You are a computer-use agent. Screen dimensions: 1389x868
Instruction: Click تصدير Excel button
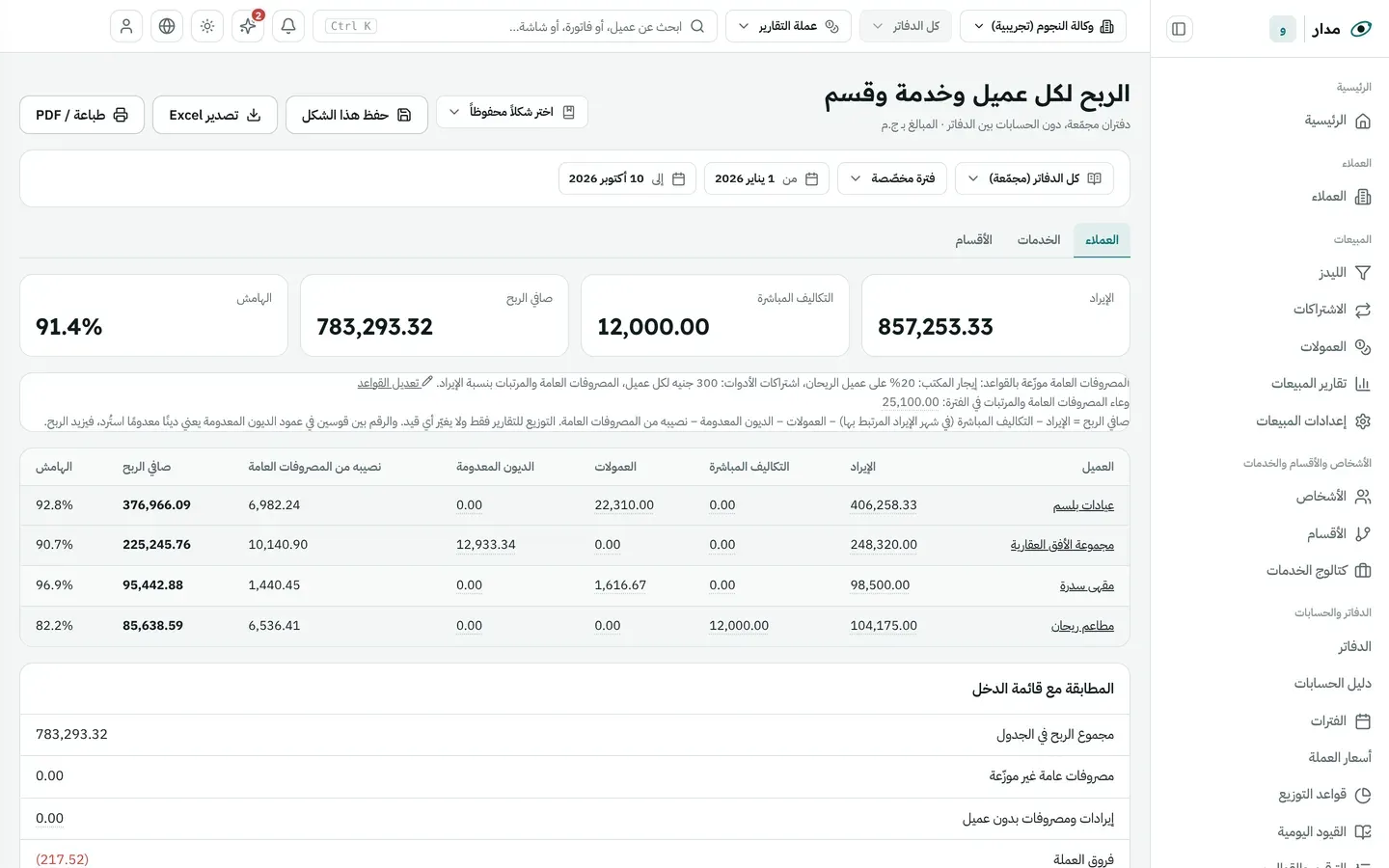click(215, 115)
